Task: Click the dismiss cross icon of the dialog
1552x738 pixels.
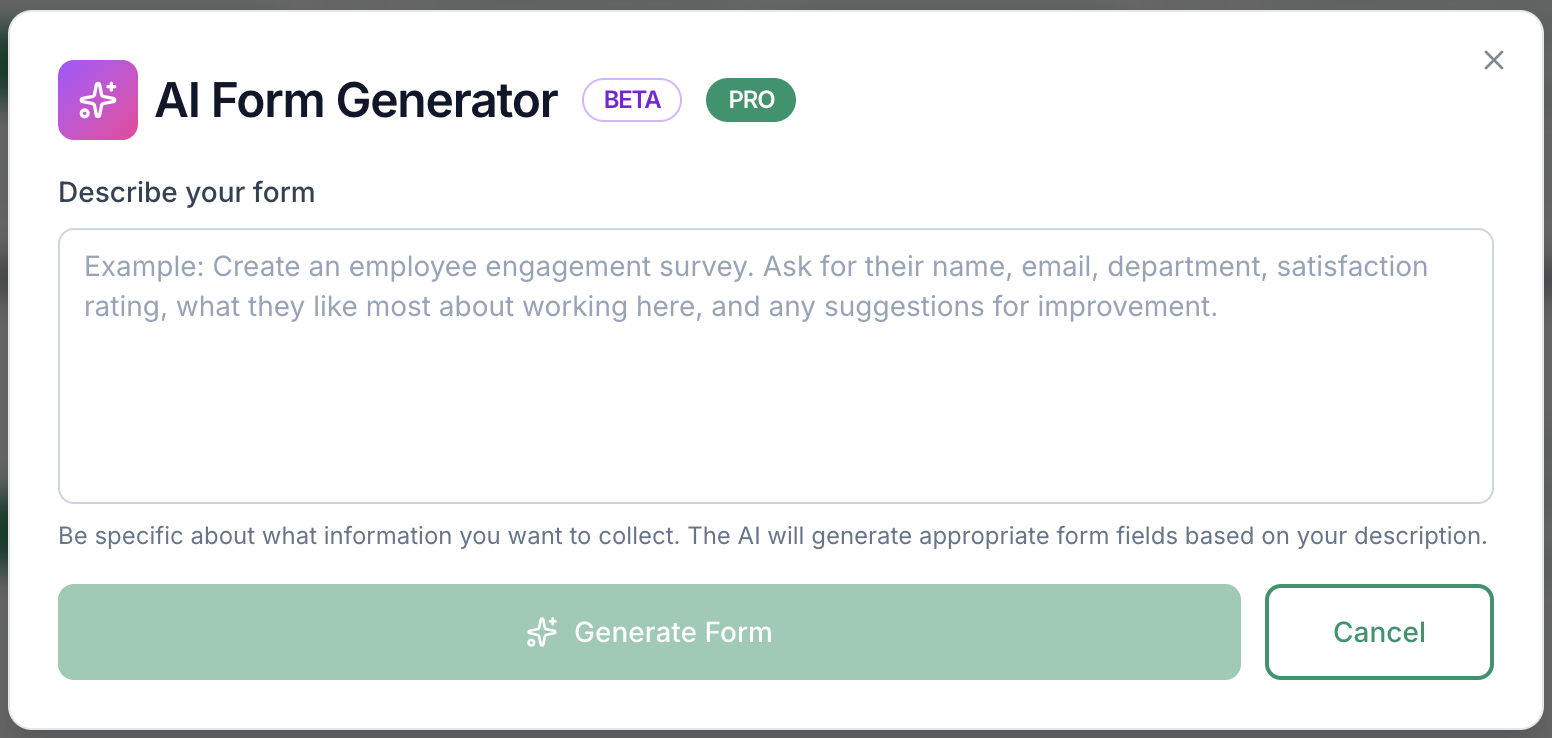Action: [1494, 60]
